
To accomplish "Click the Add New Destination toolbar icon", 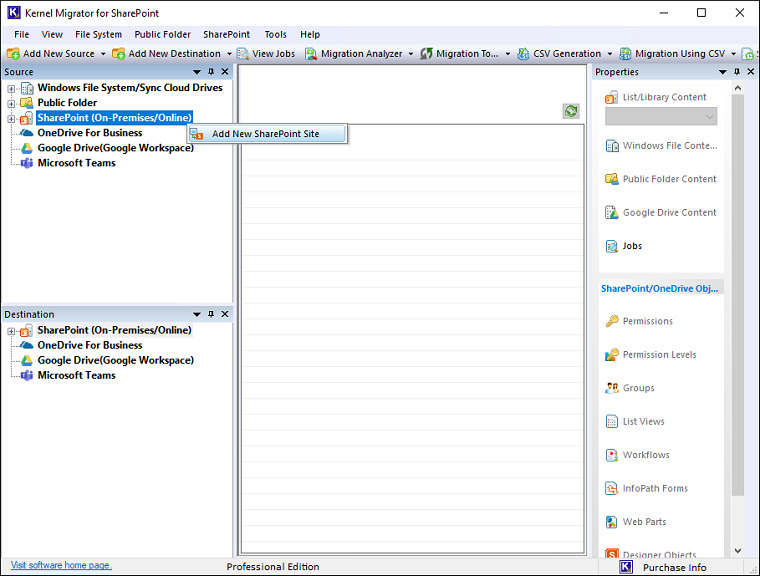I will tap(118, 53).
